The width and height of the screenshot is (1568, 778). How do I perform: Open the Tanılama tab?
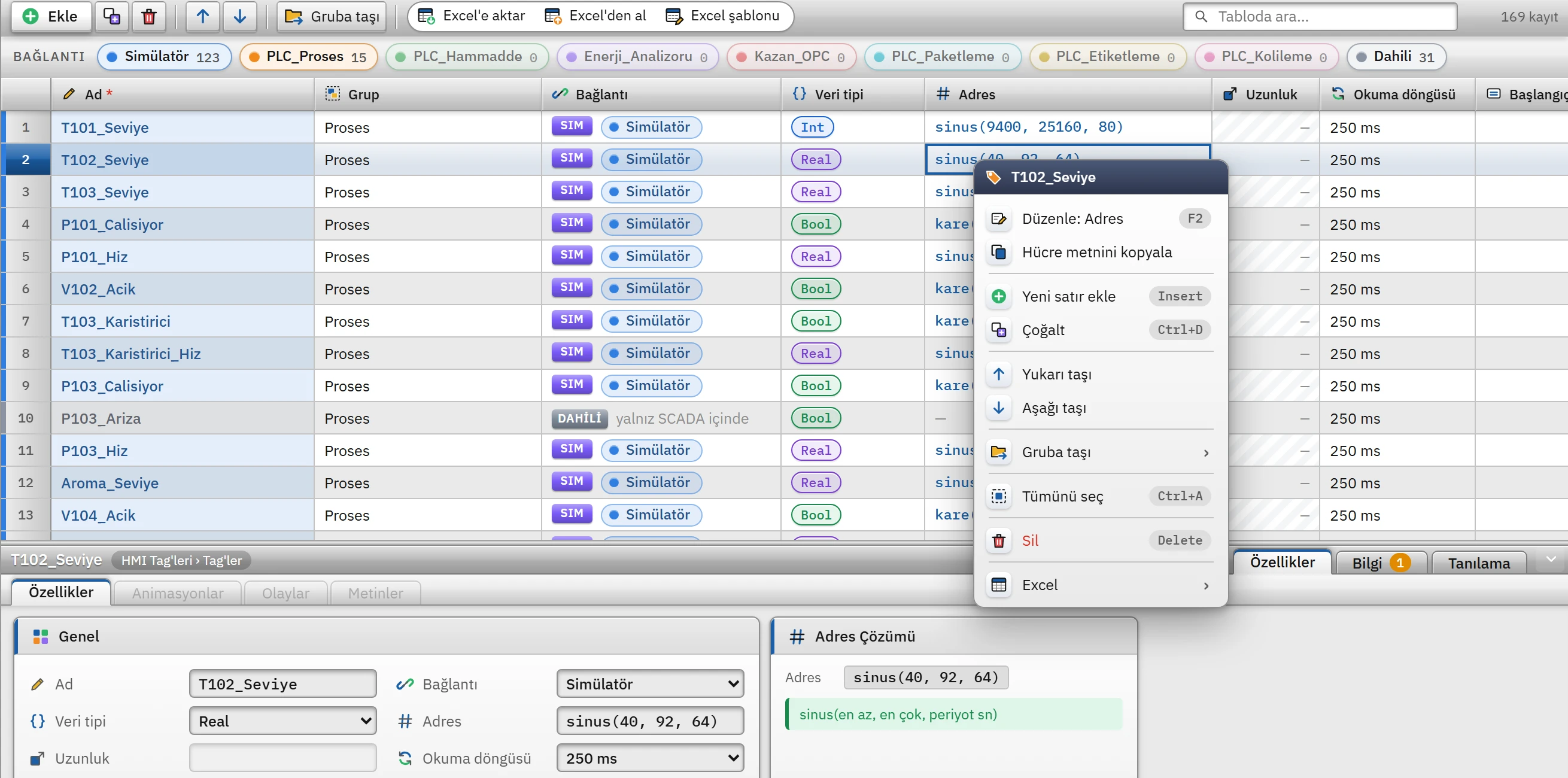1478,563
